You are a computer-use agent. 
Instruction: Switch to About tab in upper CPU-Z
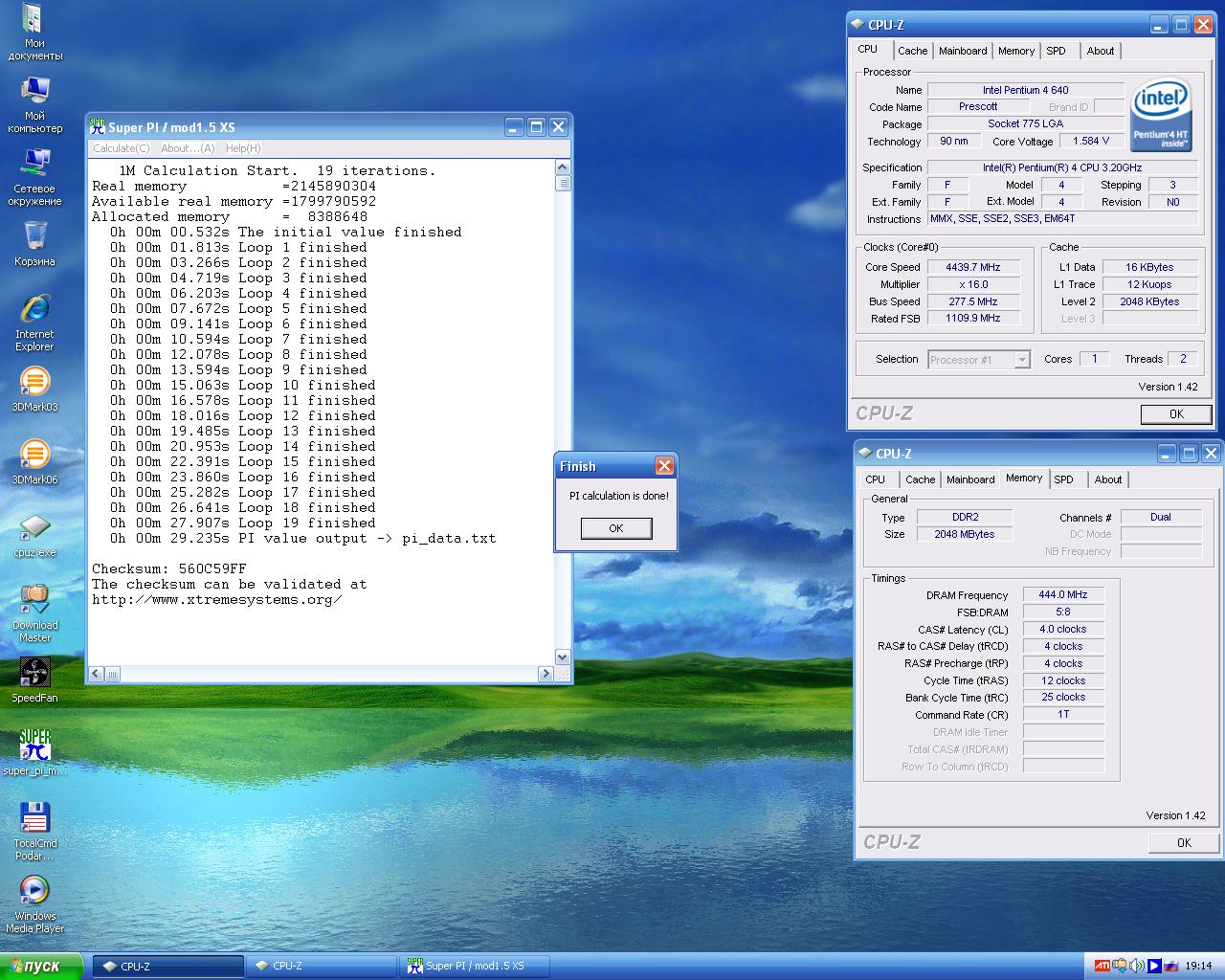click(x=1101, y=51)
